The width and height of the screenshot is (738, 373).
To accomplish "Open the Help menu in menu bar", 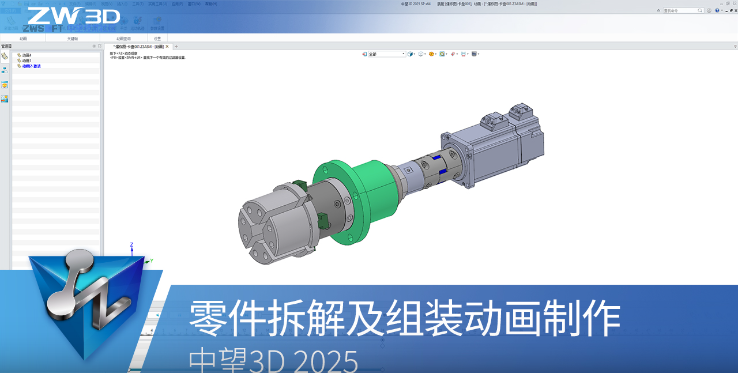I will pyautogui.click(x=211, y=4).
